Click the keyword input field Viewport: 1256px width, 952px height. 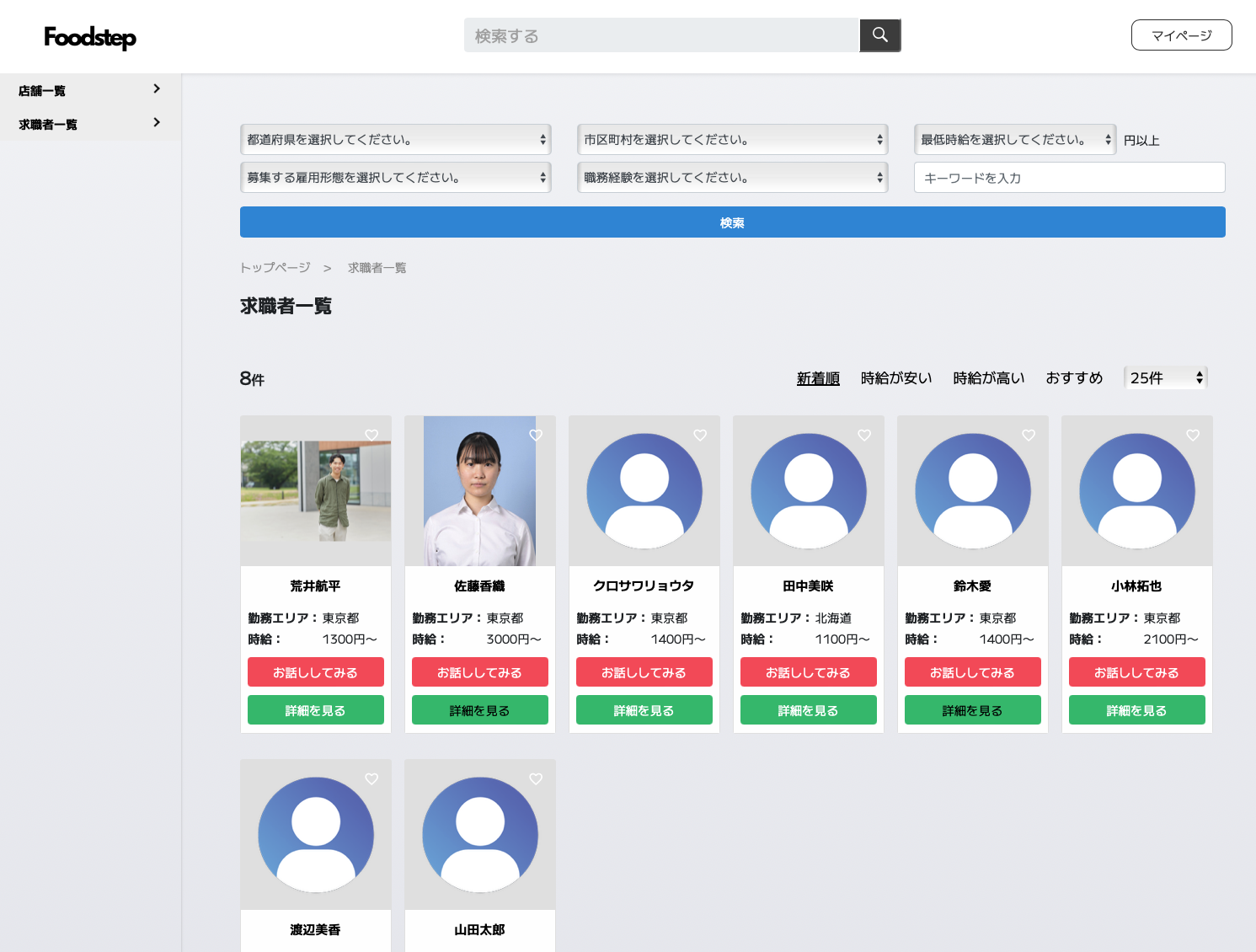tap(1069, 178)
